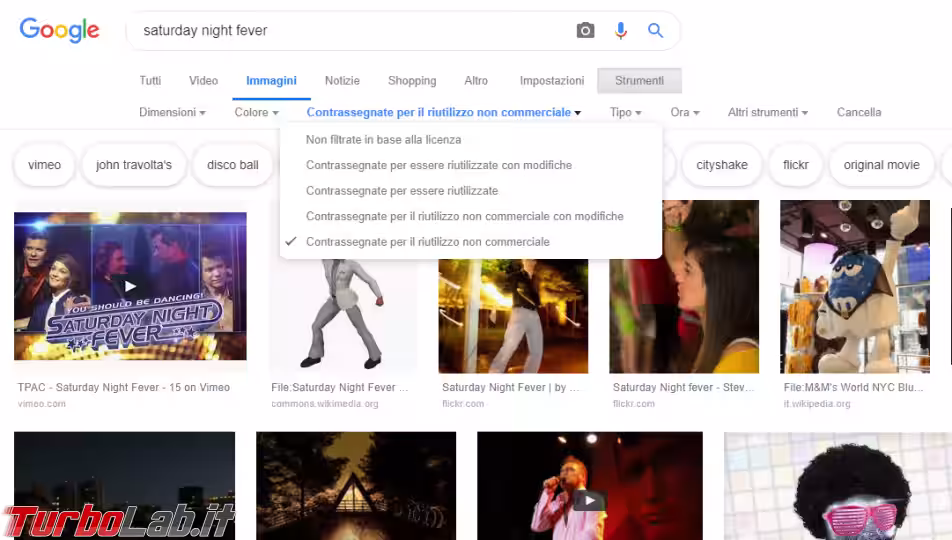The image size is (952, 540).
Task: Open the flickr night dancer thumbnail
Action: tap(513, 316)
